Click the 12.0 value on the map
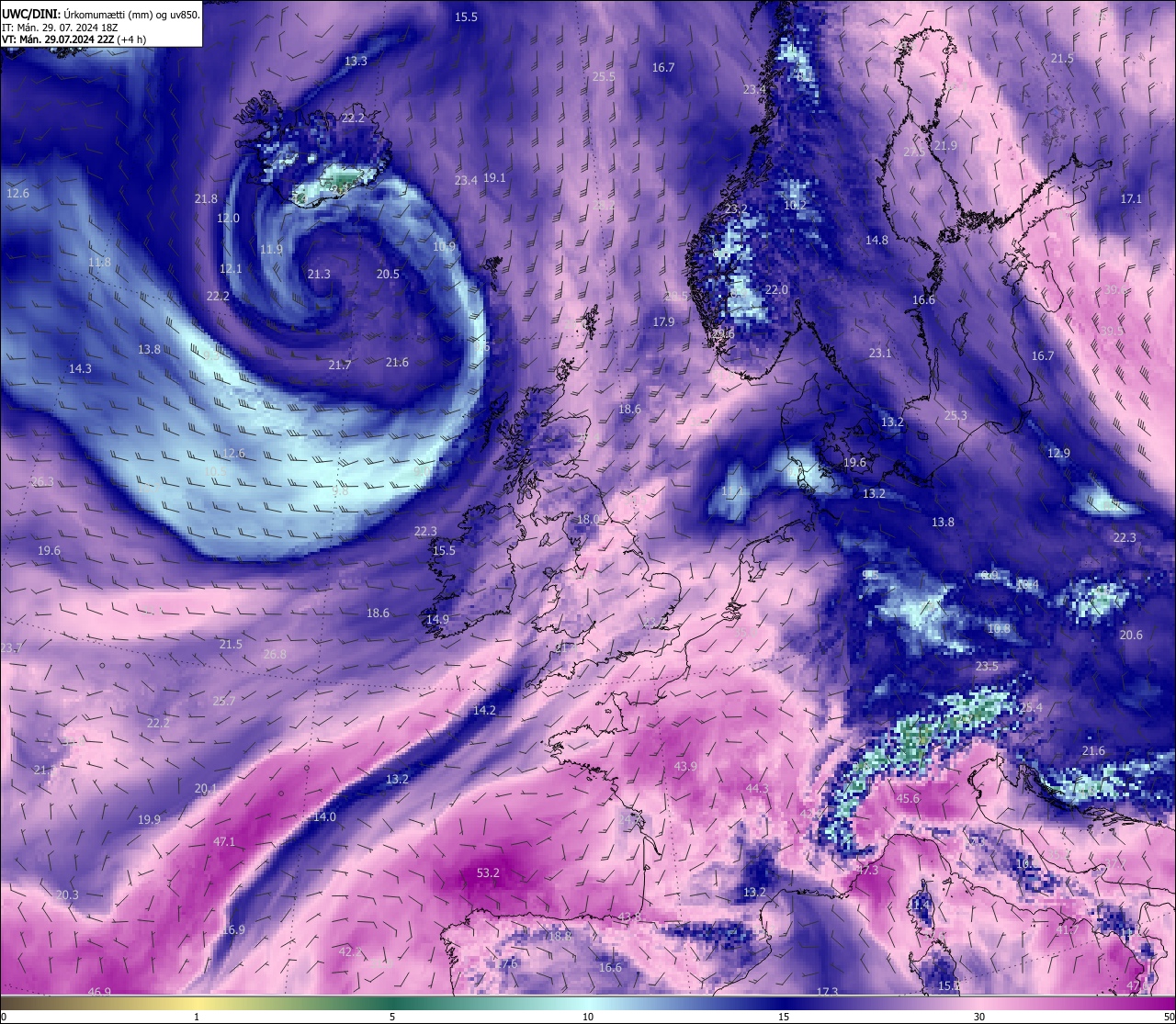The width and height of the screenshot is (1176, 1024). point(228,218)
